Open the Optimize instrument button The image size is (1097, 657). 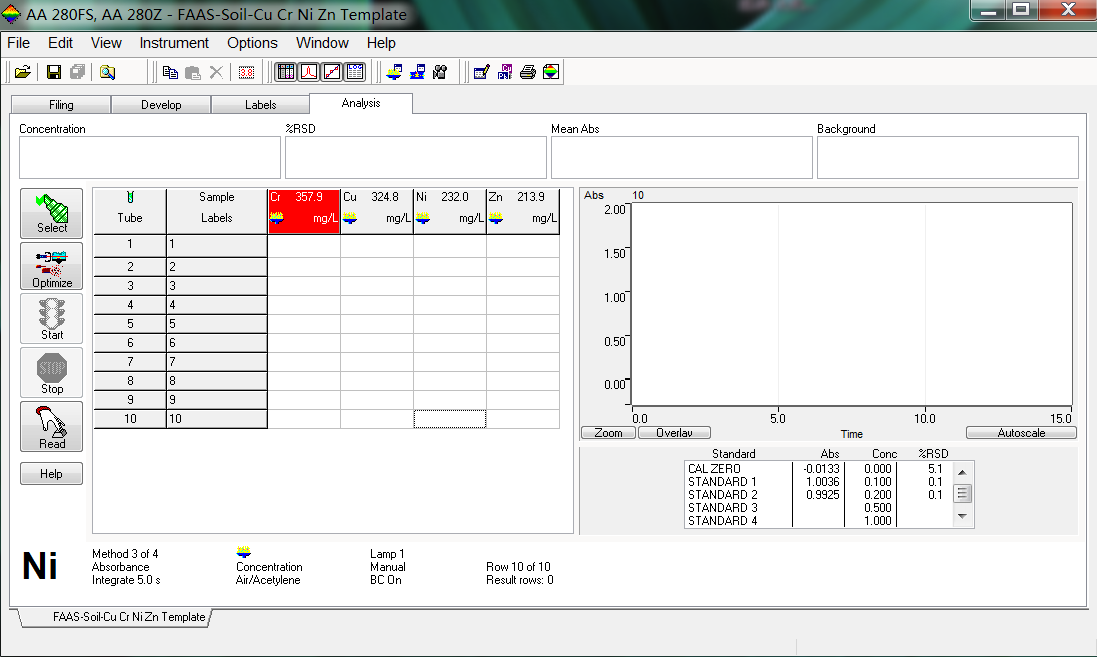pos(52,267)
